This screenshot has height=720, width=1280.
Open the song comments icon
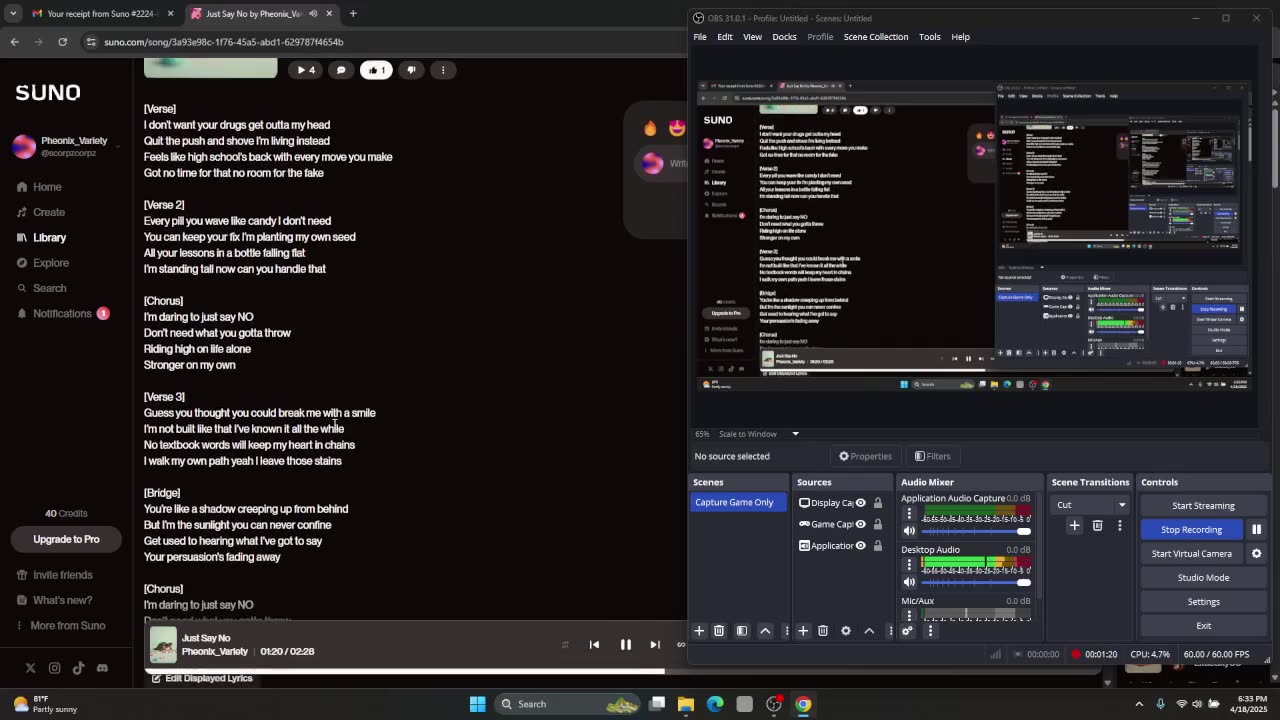341,70
